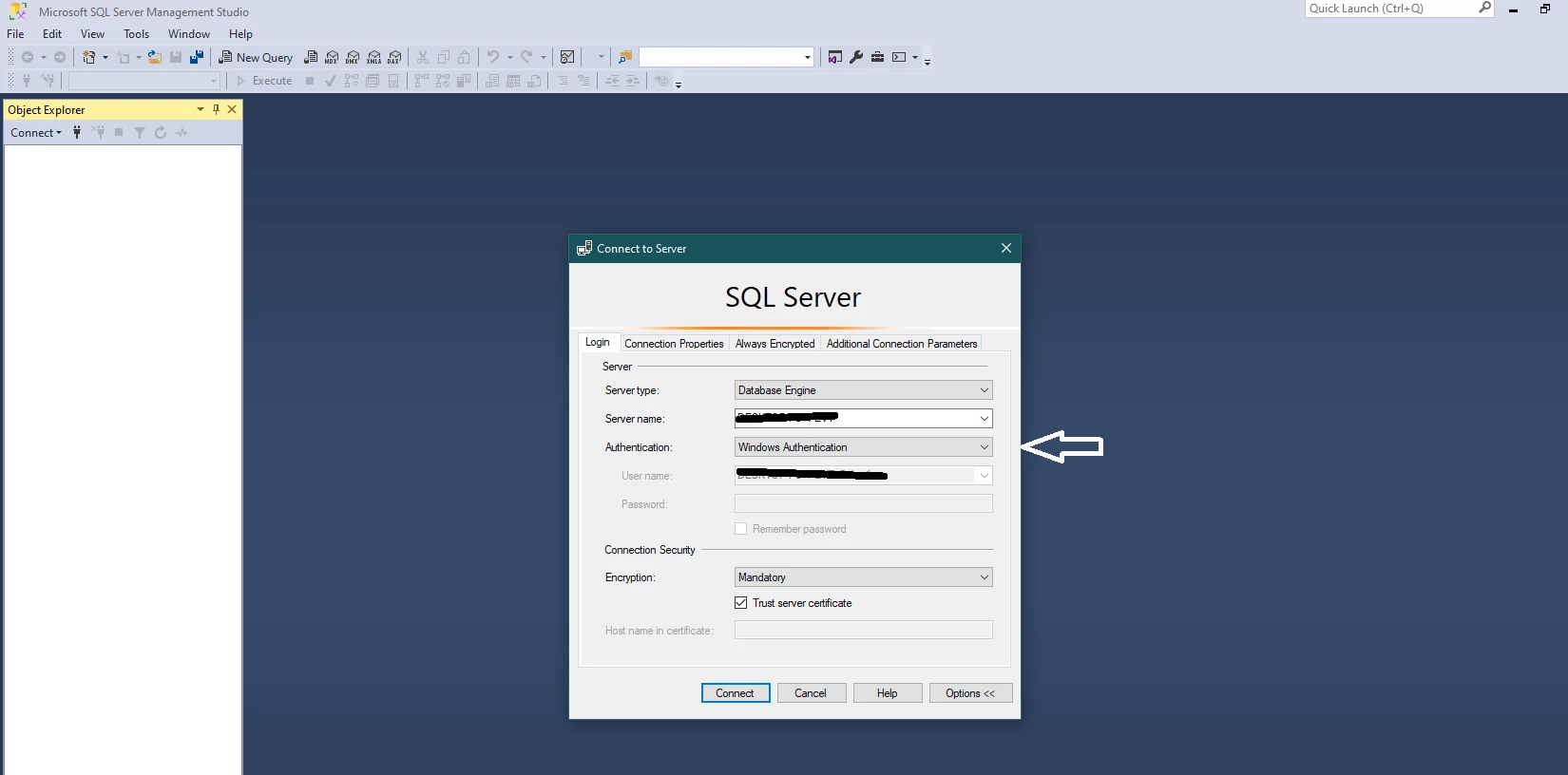Open the Server name combo box arrow

(x=984, y=419)
